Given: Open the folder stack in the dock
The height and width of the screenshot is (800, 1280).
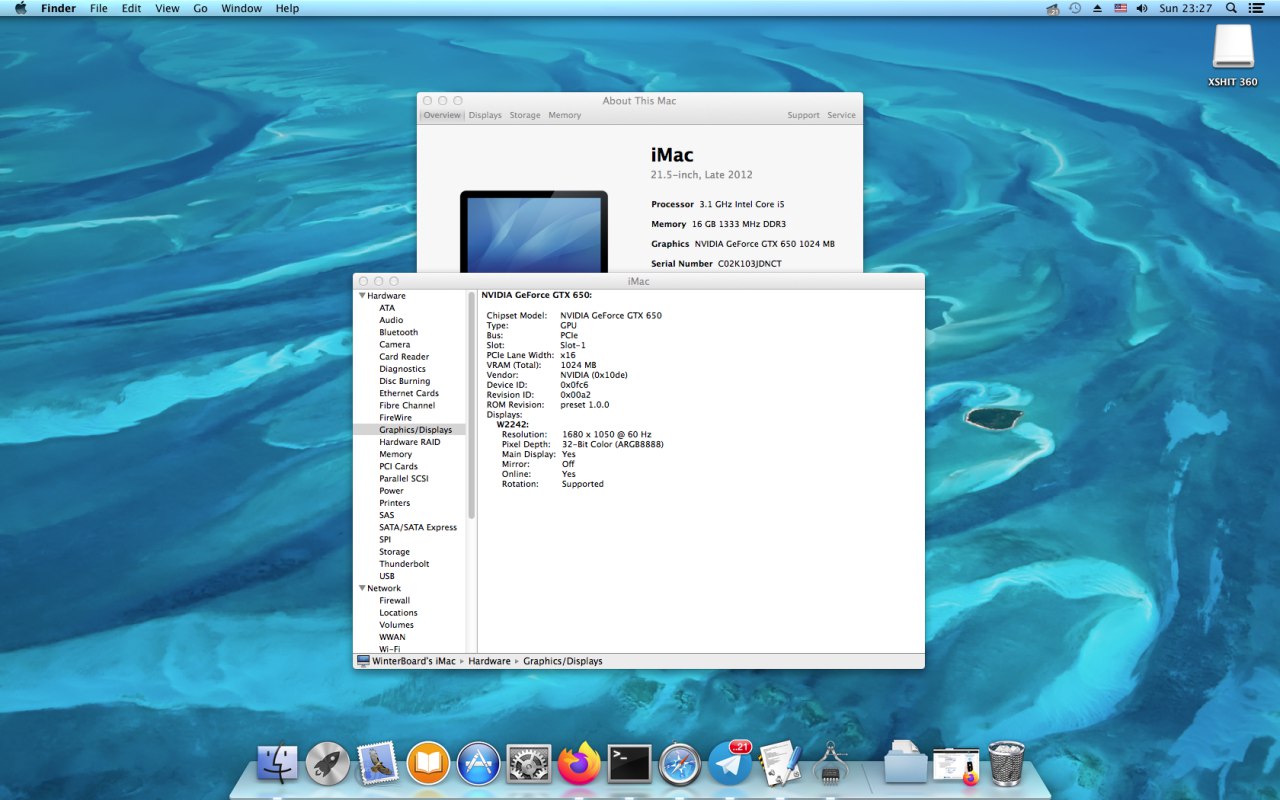Looking at the screenshot, I should point(906,762).
